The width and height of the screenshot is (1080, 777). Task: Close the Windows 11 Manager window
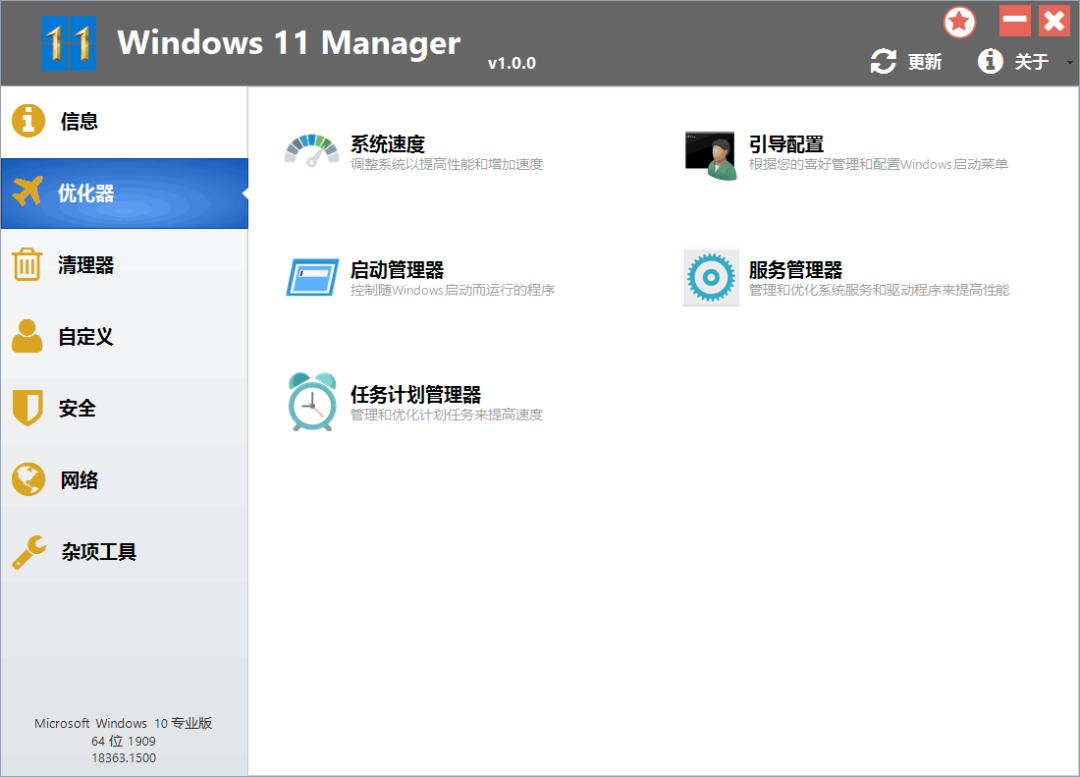(x=1055, y=21)
